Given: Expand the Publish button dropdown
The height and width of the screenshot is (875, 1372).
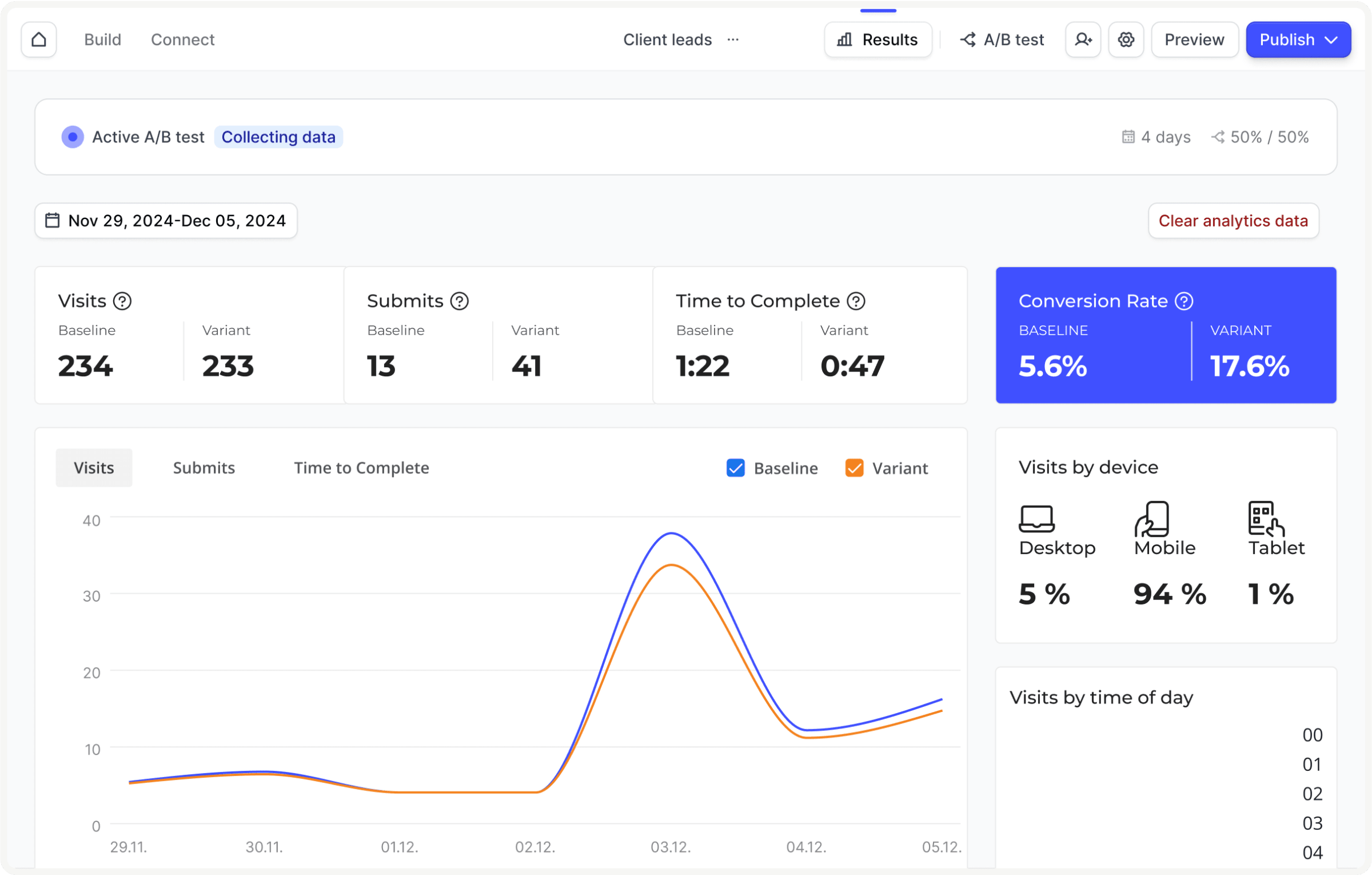Looking at the screenshot, I should pyautogui.click(x=1331, y=39).
